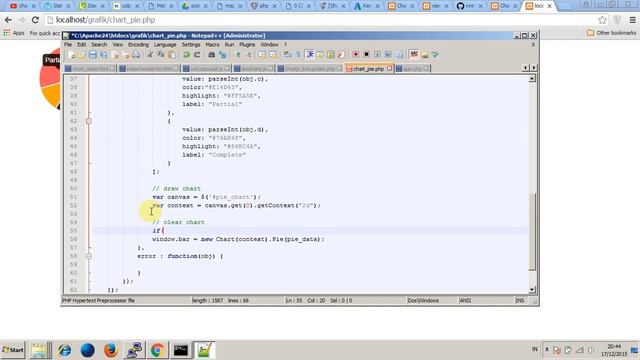Click the '// draw chart' comment line
Screen dimensions: 640x360
tap(176, 189)
